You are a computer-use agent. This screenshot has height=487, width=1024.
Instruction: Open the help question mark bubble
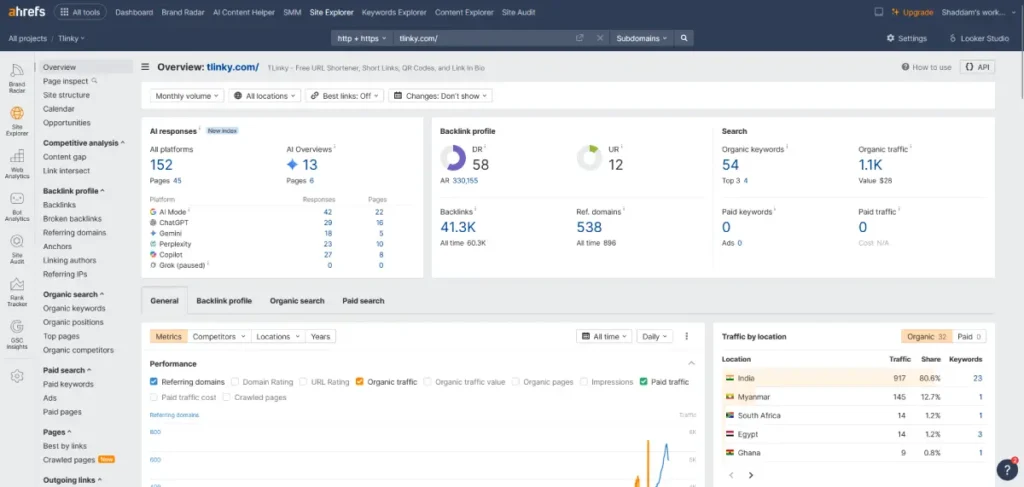1007,470
